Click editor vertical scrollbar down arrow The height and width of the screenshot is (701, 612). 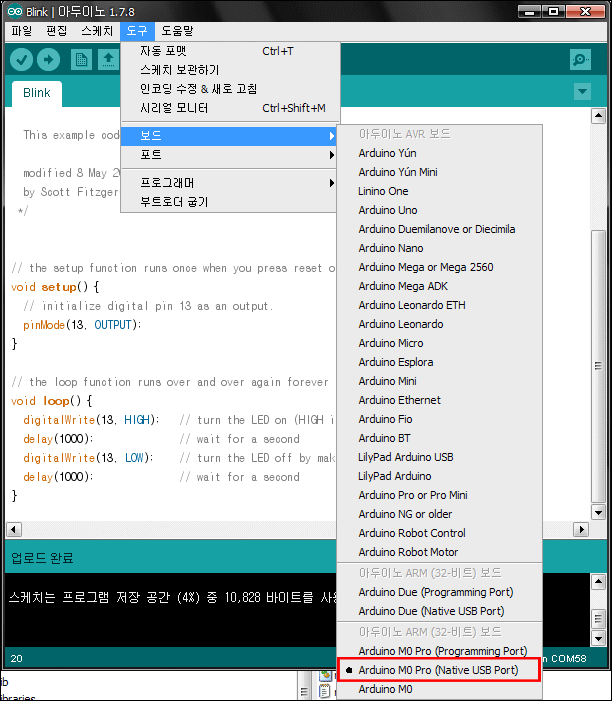click(x=598, y=512)
